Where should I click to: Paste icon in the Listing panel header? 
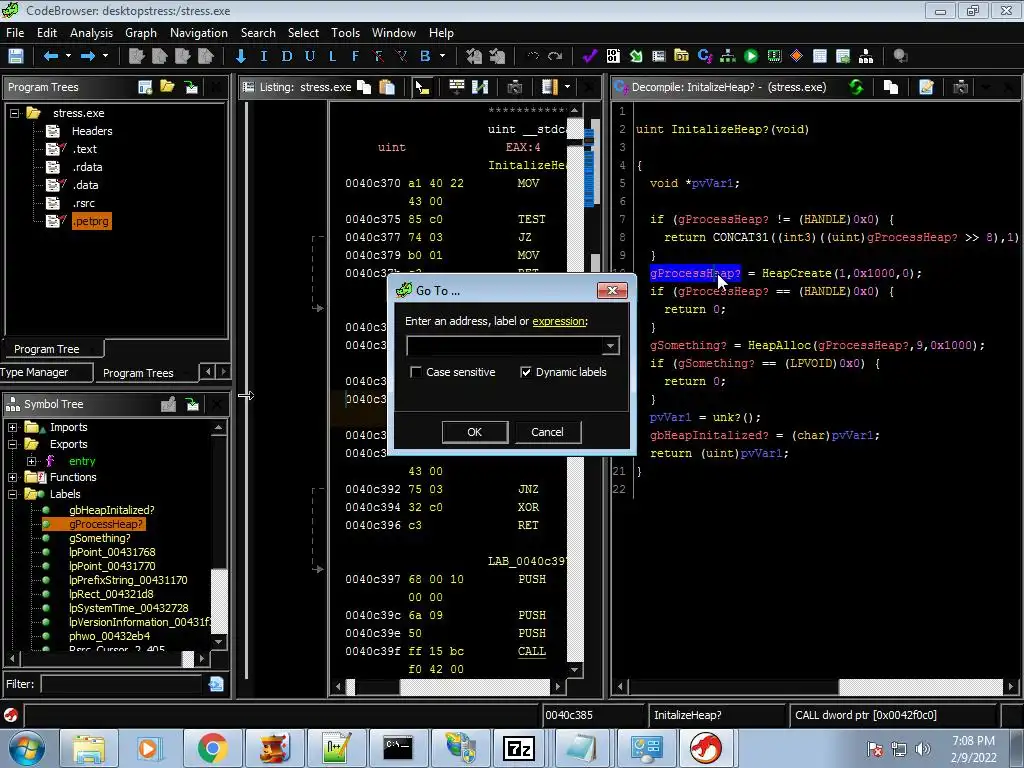387,87
